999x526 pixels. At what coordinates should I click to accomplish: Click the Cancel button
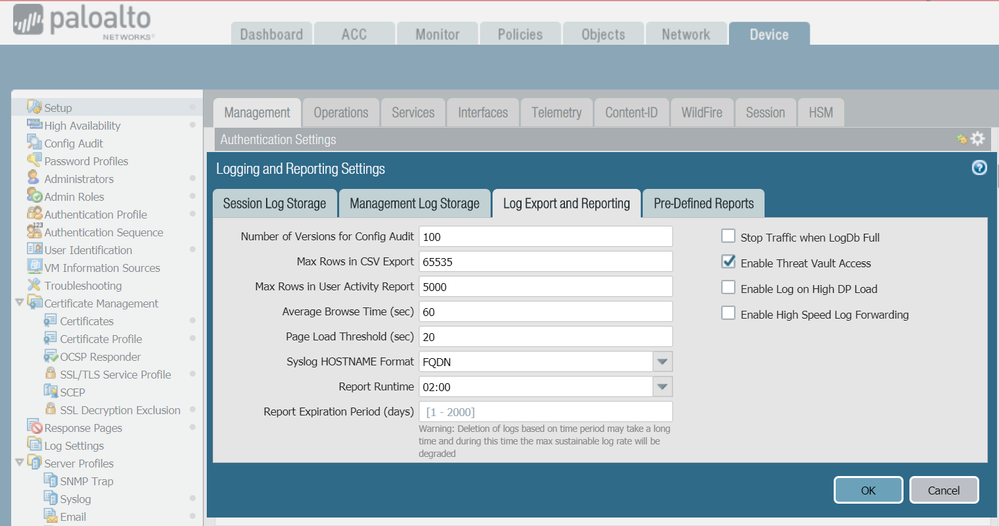click(943, 490)
